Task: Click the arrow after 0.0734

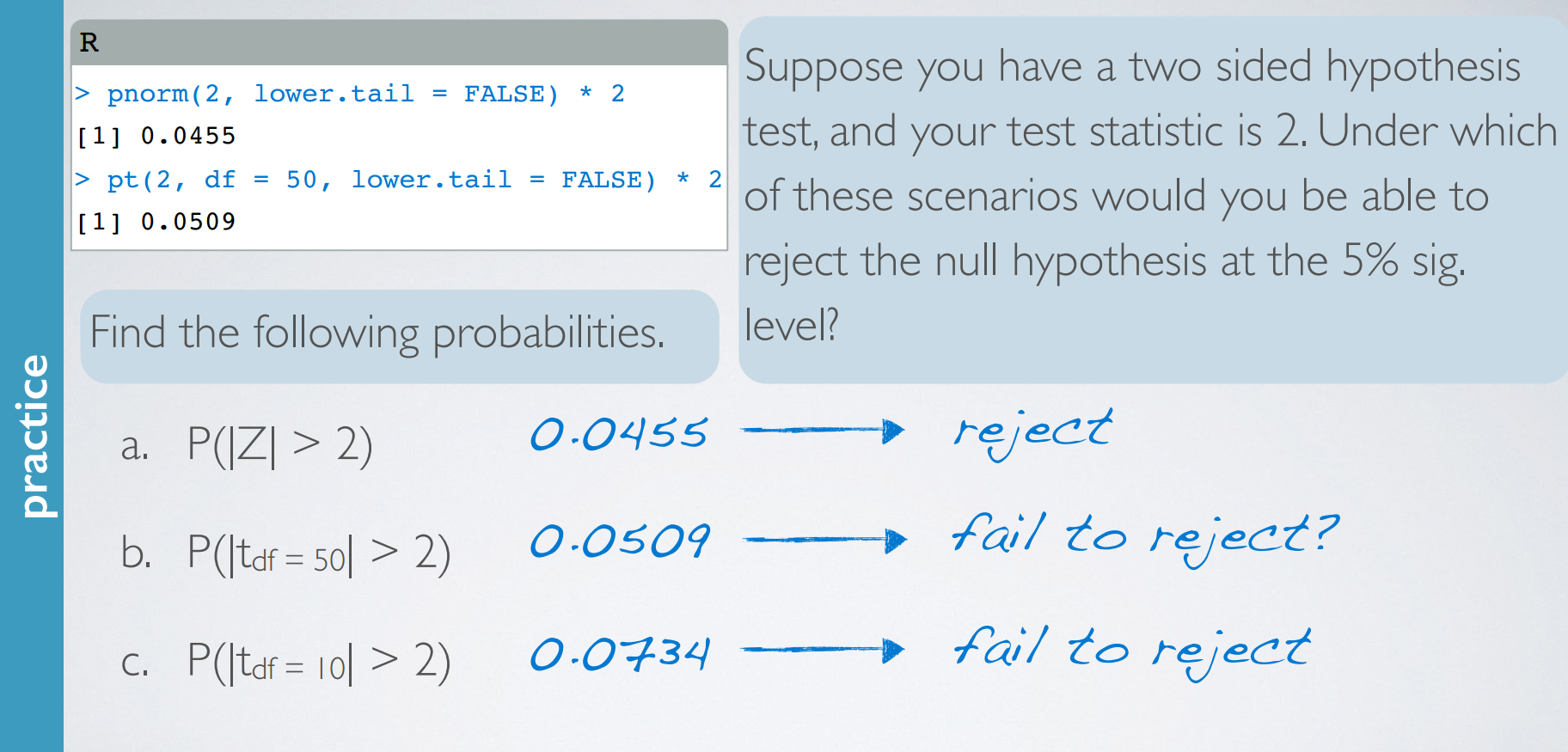Action: (x=823, y=650)
